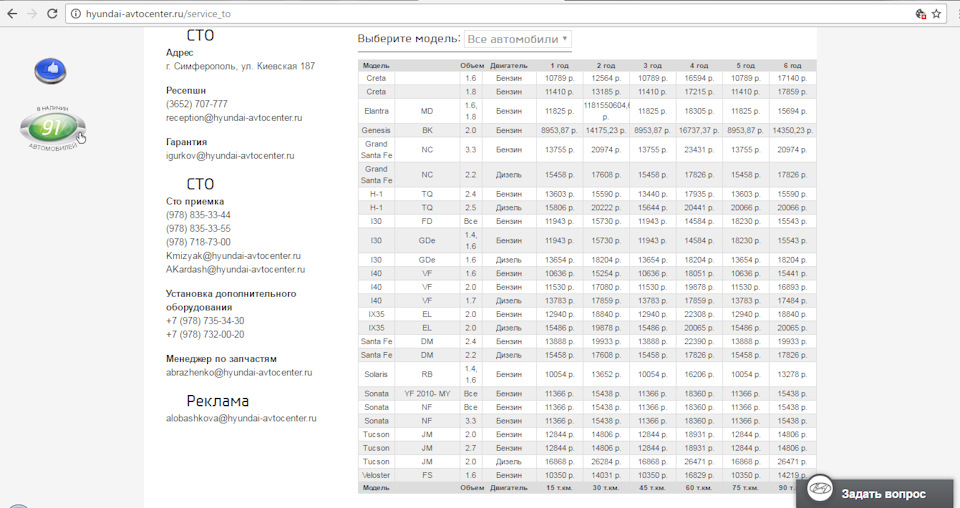Screen dimensions: 960x508
Task: Select the '6 год' column header
Action: pyautogui.click(x=792, y=65)
